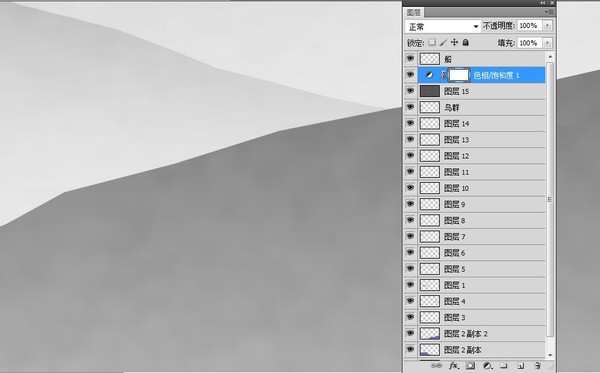Click the delete layer trash icon
The image size is (600, 373).
[x=538, y=366]
